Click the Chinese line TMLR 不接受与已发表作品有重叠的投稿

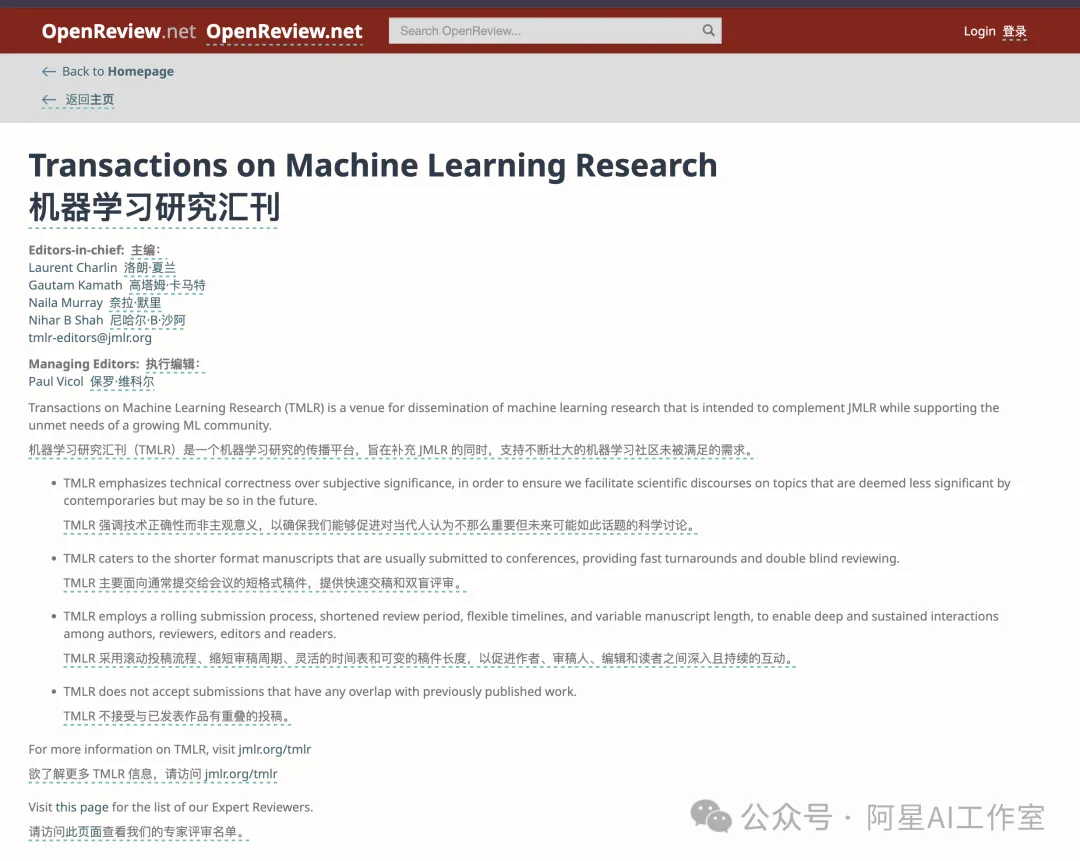pos(177,716)
